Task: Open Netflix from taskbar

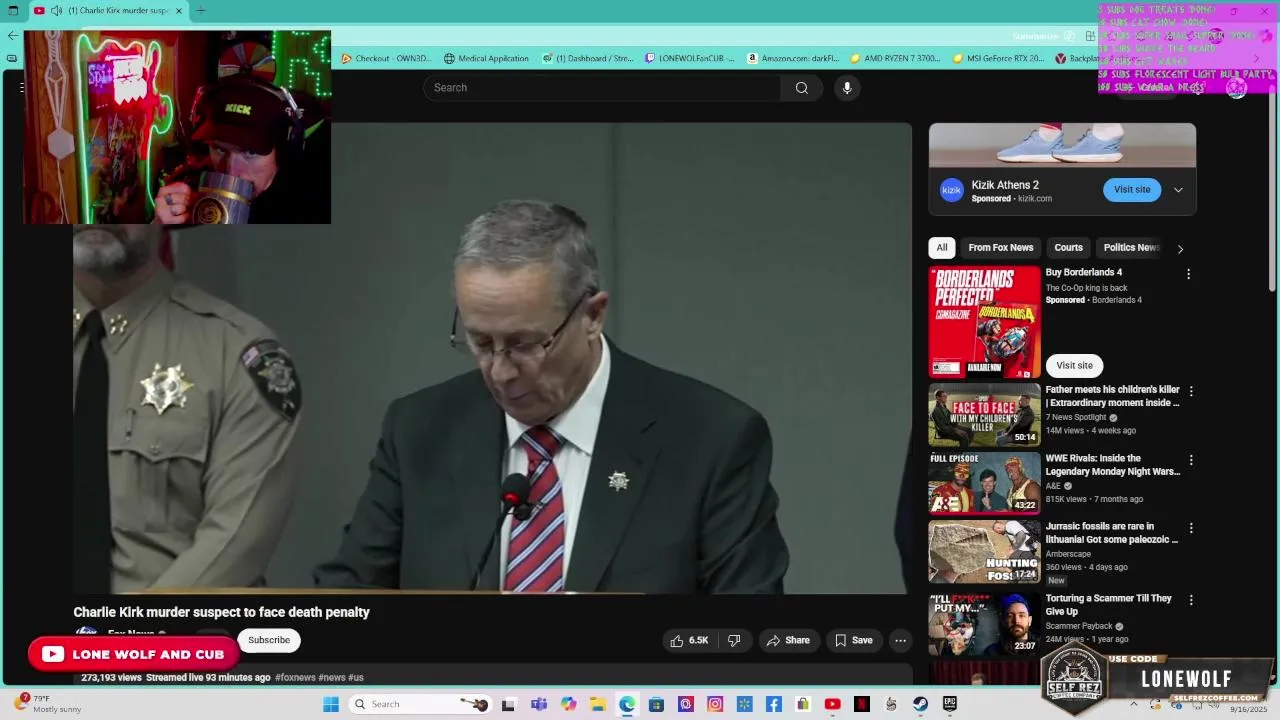Action: [x=861, y=704]
